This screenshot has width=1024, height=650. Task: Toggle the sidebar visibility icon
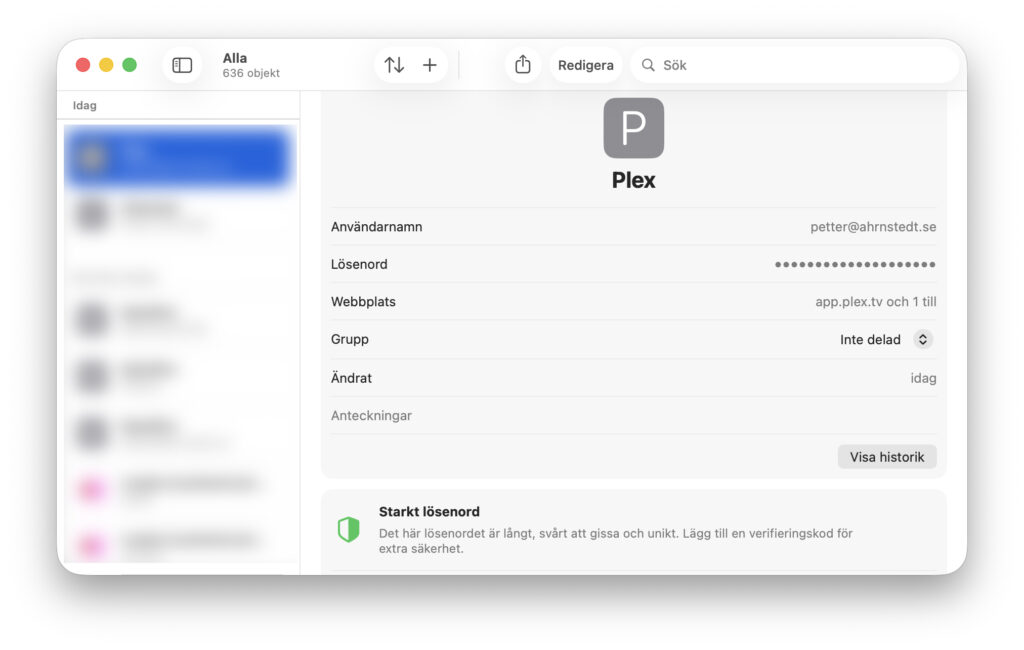(182, 65)
